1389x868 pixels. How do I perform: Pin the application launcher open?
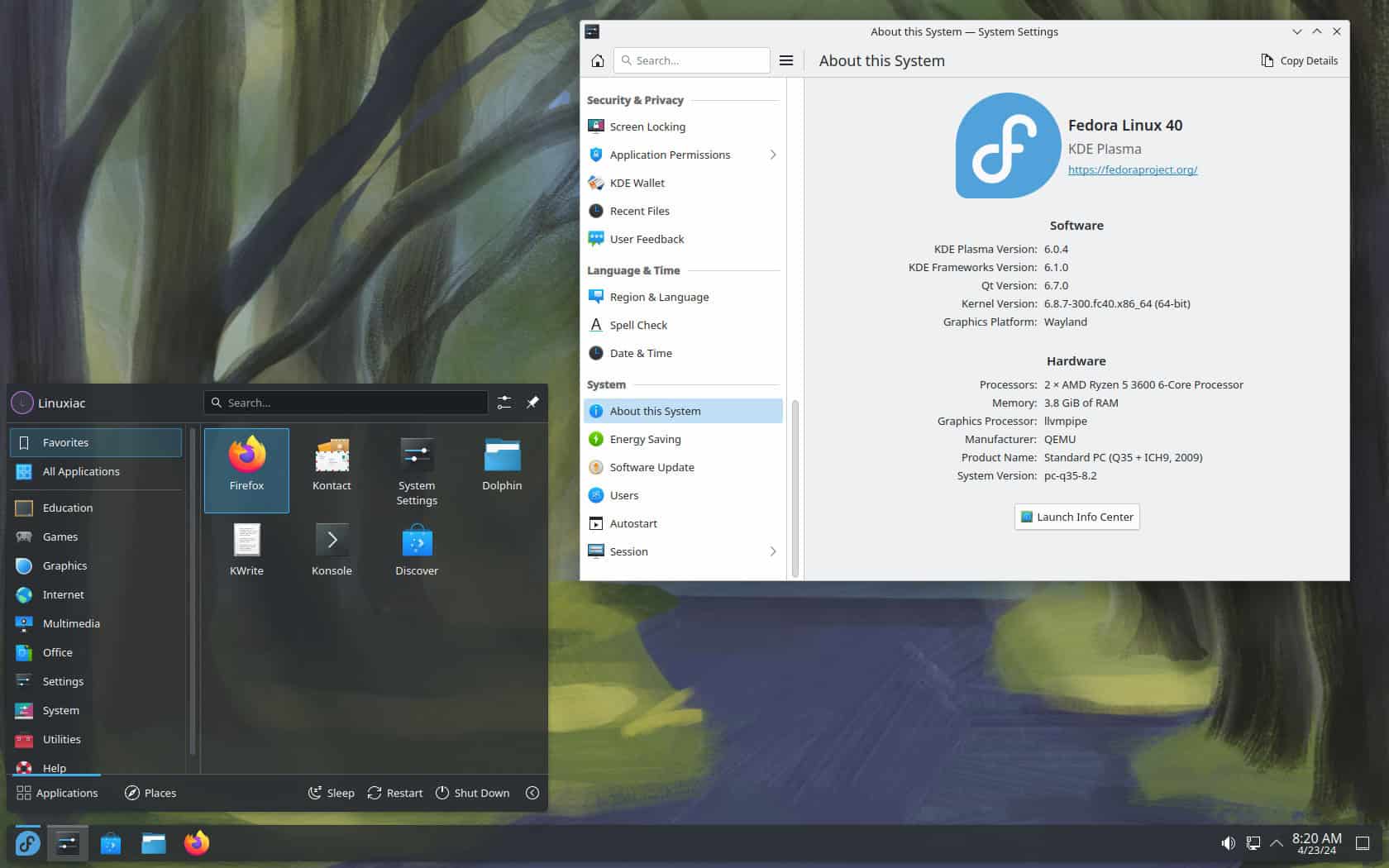pos(533,403)
